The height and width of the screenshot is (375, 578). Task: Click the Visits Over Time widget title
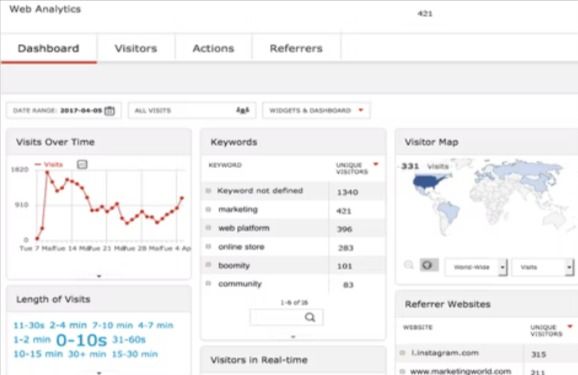pos(55,142)
